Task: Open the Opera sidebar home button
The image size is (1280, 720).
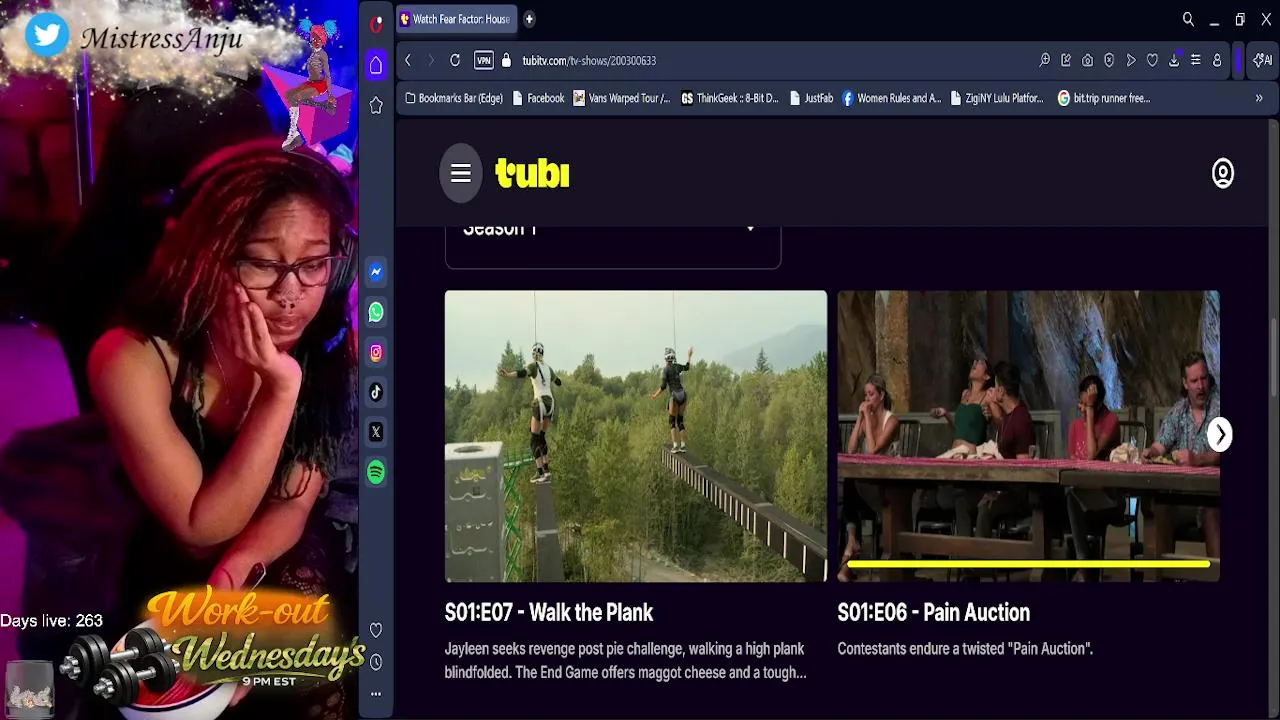Action: [376, 65]
